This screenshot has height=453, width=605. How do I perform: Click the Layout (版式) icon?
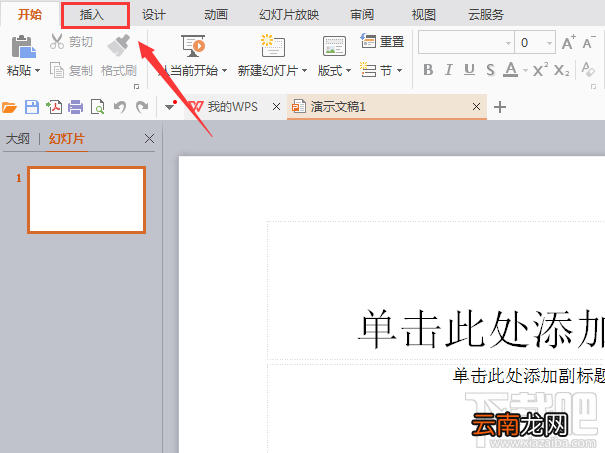click(x=334, y=46)
